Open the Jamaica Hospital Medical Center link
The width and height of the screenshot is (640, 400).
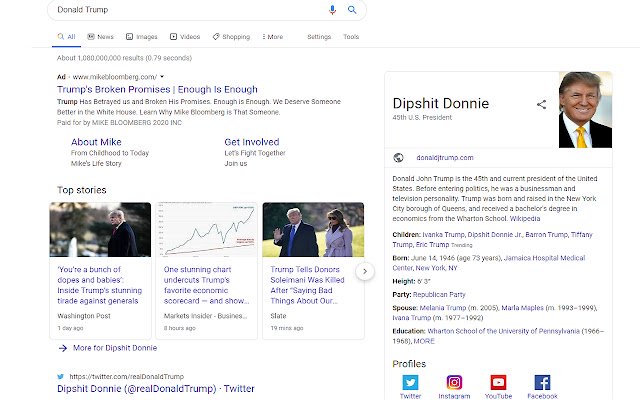489,263
